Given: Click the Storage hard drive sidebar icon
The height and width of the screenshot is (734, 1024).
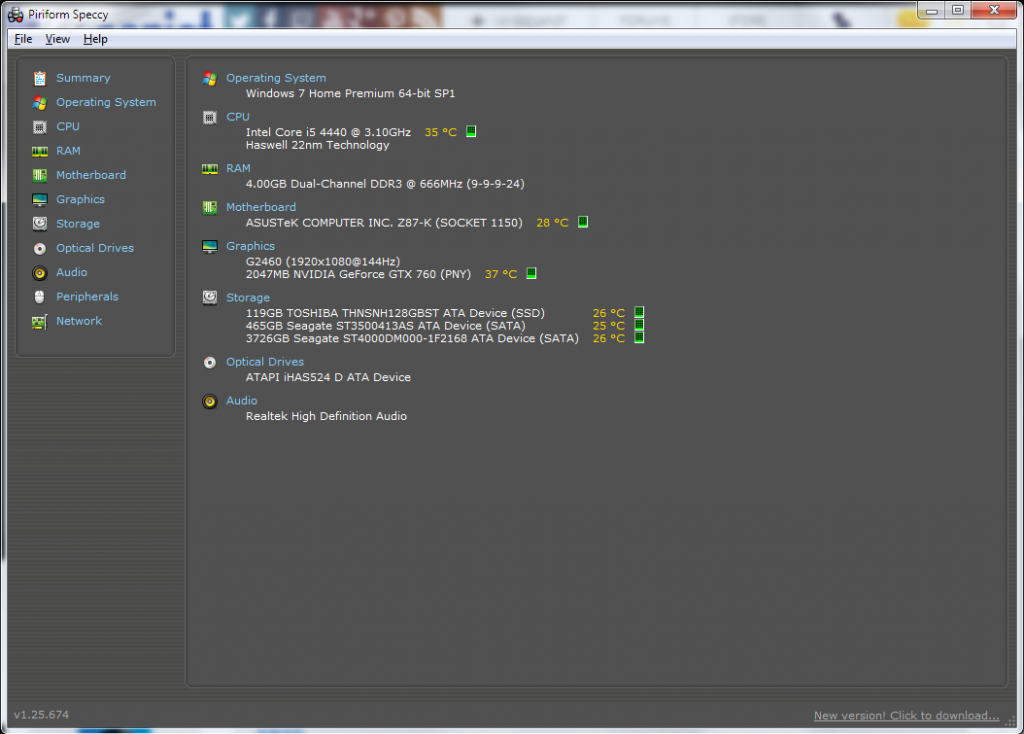Looking at the screenshot, I should 40,224.
